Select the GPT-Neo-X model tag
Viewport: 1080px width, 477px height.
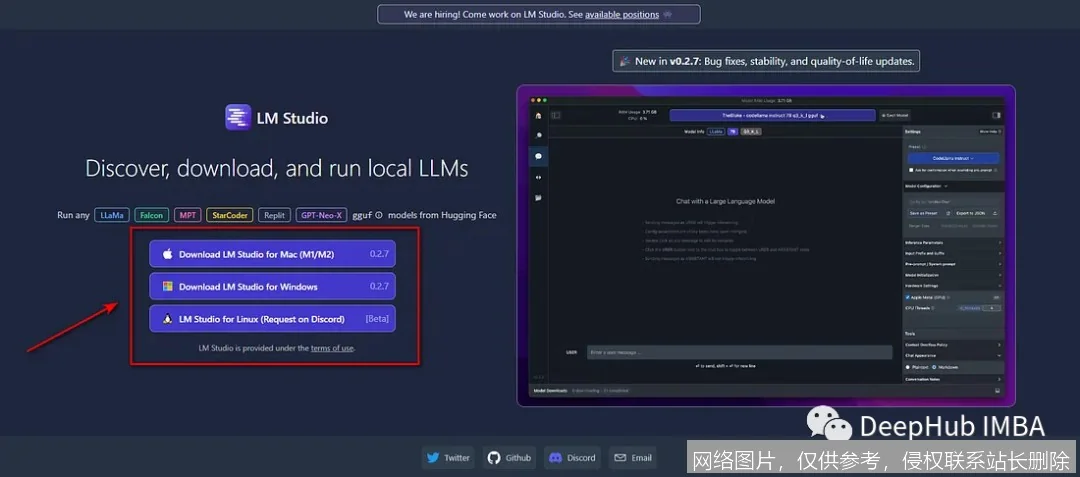pyautogui.click(x=322, y=215)
